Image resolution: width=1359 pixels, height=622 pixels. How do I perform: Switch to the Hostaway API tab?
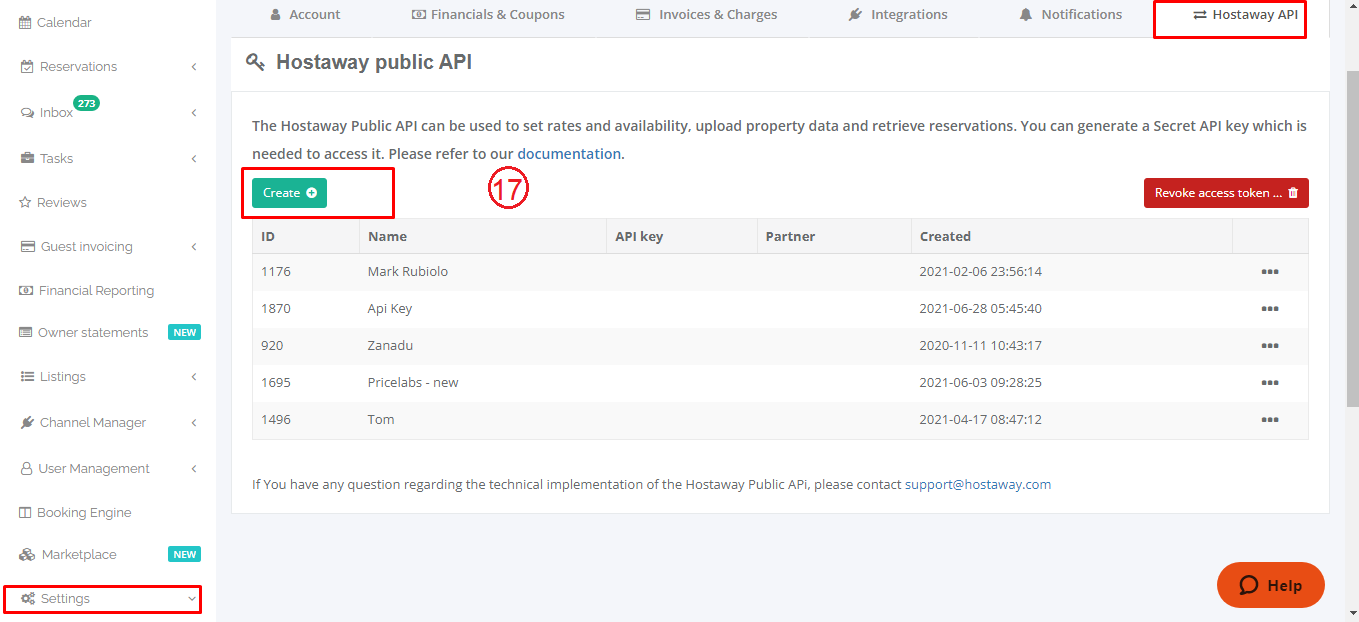(x=1245, y=14)
